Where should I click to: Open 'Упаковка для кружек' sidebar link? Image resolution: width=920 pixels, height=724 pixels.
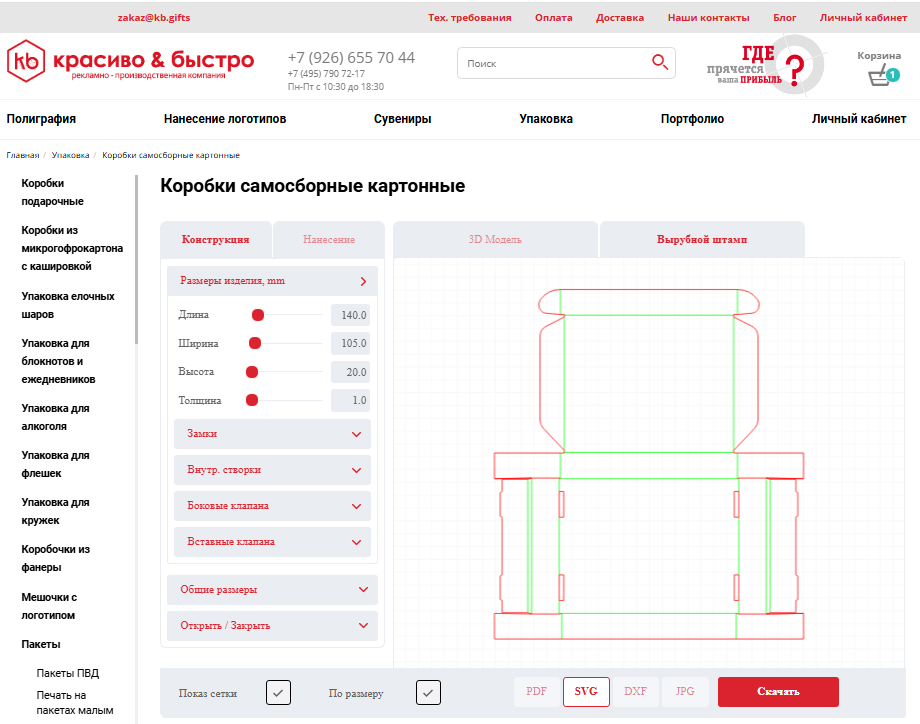[55, 511]
